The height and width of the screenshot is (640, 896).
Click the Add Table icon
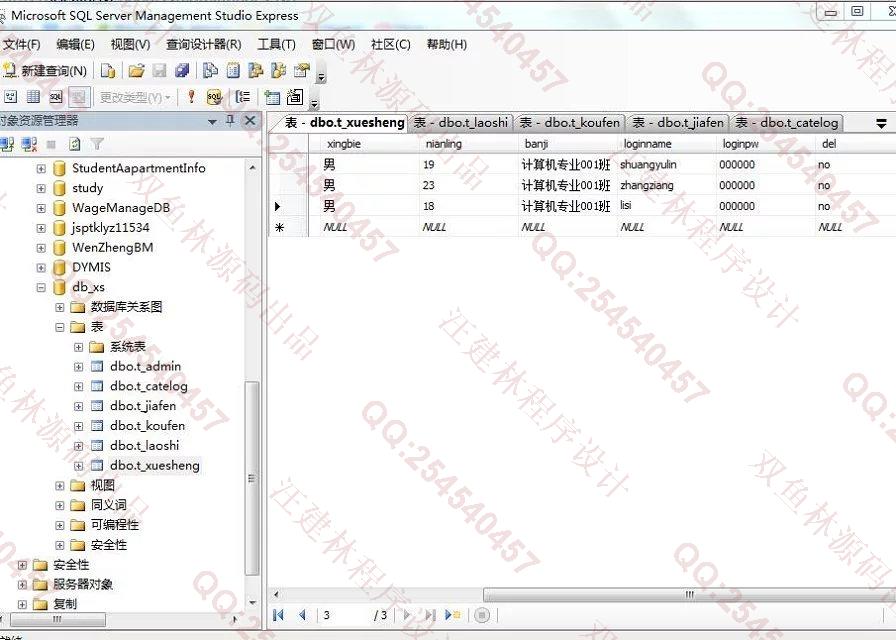pyautogui.click(x=272, y=97)
